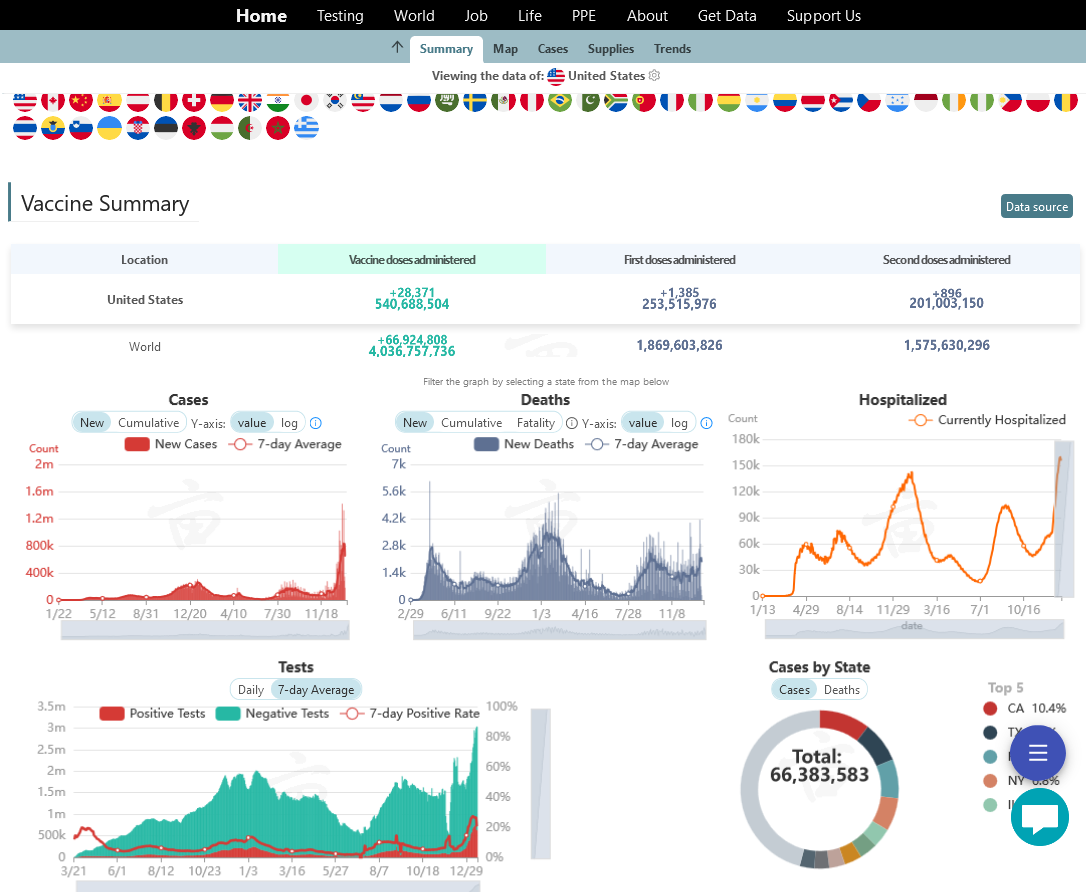Image resolution: width=1086 pixels, height=892 pixels.
Task: Switch Tests chart to Daily
Action: click(251, 690)
